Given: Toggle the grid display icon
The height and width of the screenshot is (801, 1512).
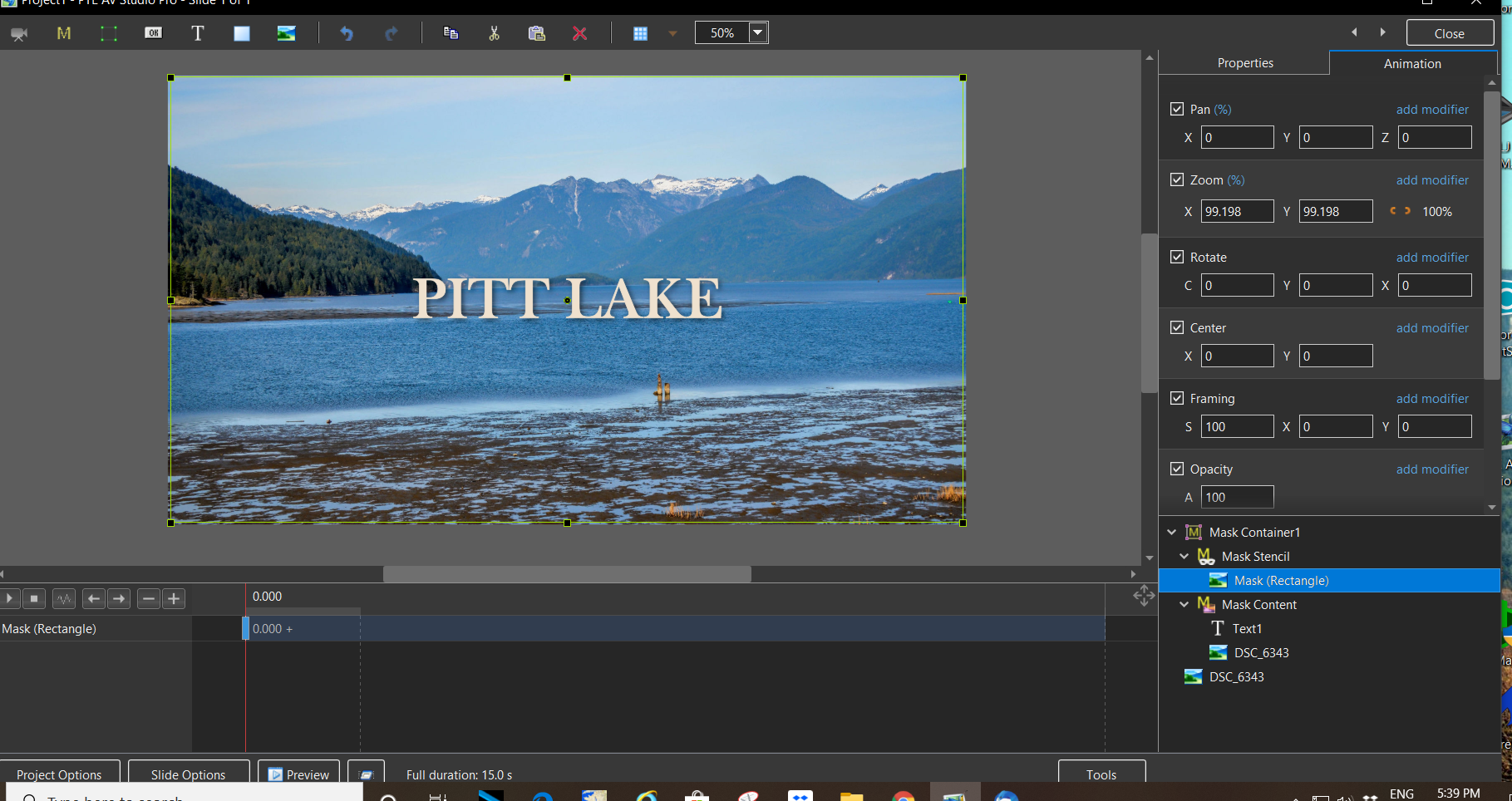Looking at the screenshot, I should point(640,33).
